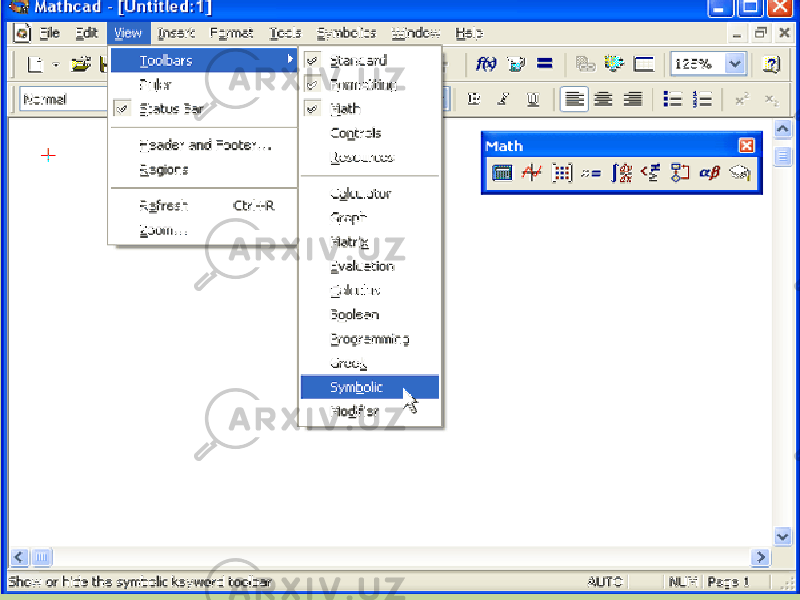The width and height of the screenshot is (800, 600).
Task: Click the New worksheet icon
Action: click(x=35, y=64)
